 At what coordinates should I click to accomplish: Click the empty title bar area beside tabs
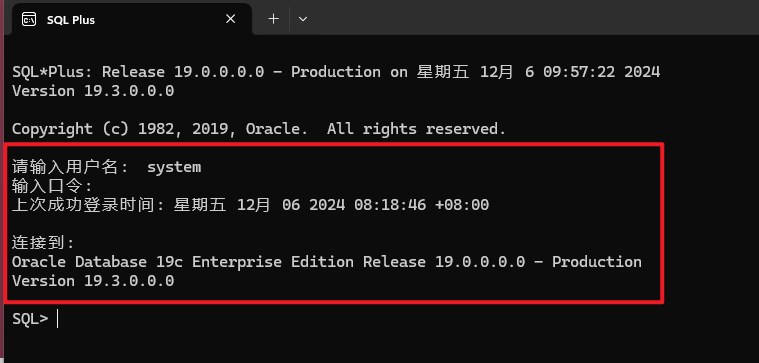pos(532,18)
